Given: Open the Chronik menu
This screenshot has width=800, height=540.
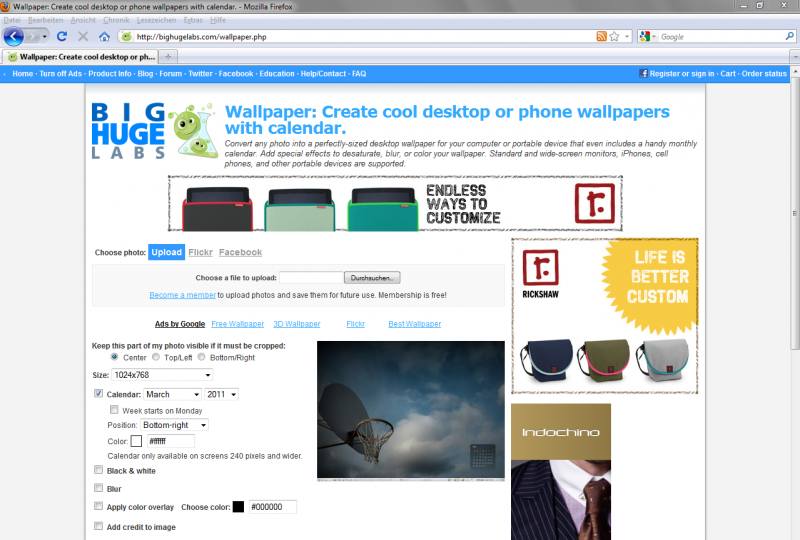Looking at the screenshot, I should click(x=116, y=20).
